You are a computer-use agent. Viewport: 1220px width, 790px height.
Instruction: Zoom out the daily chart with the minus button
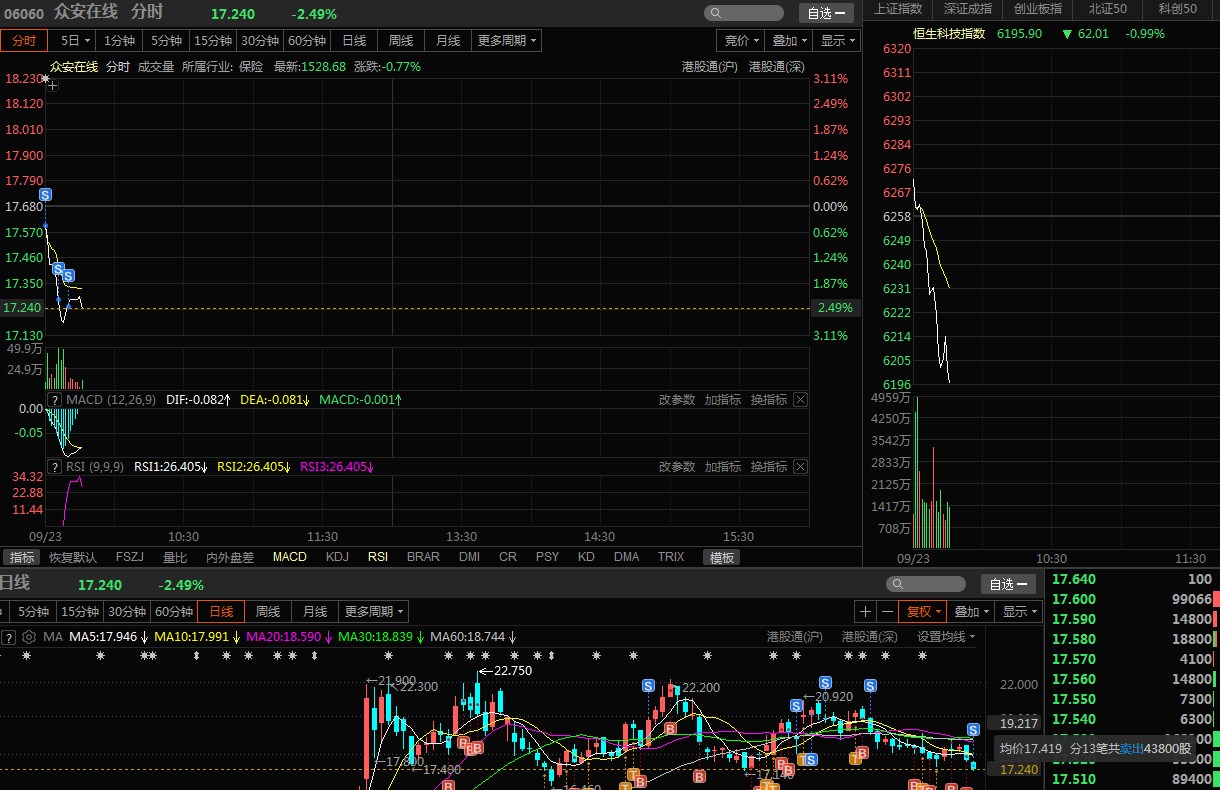pos(887,612)
